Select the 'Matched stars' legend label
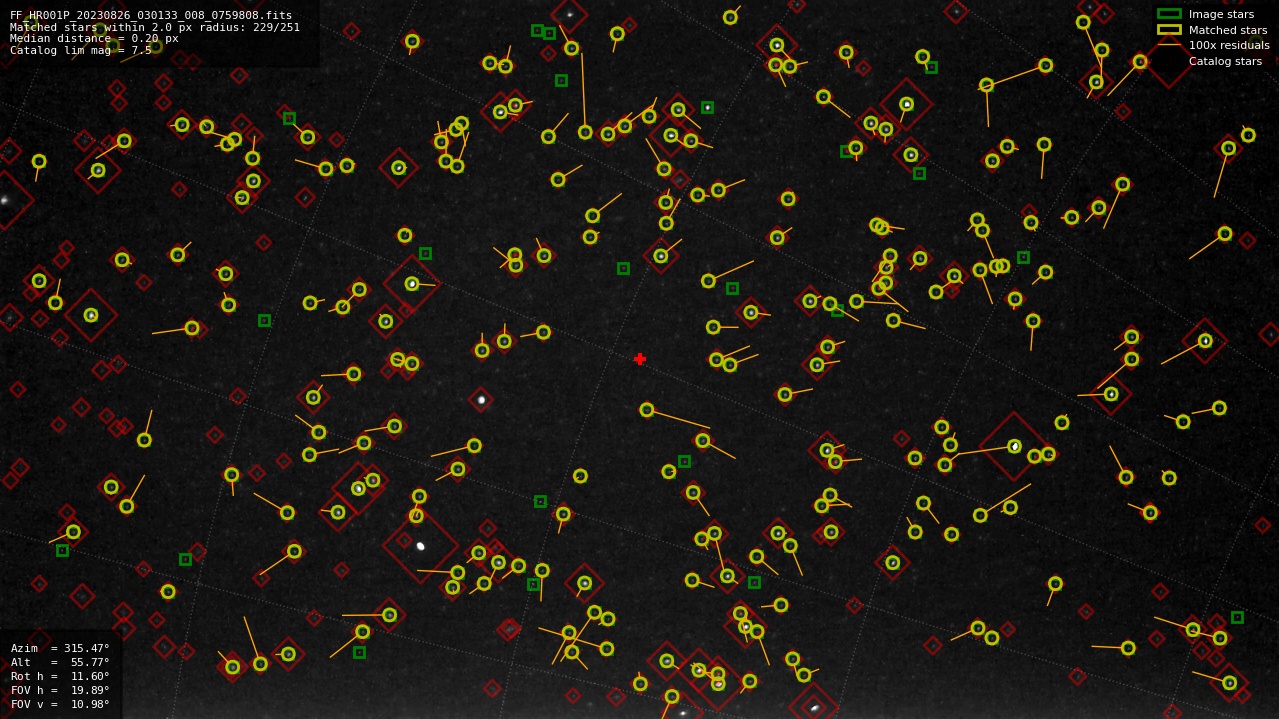Viewport: 1279px width, 719px height. click(x=1227, y=30)
